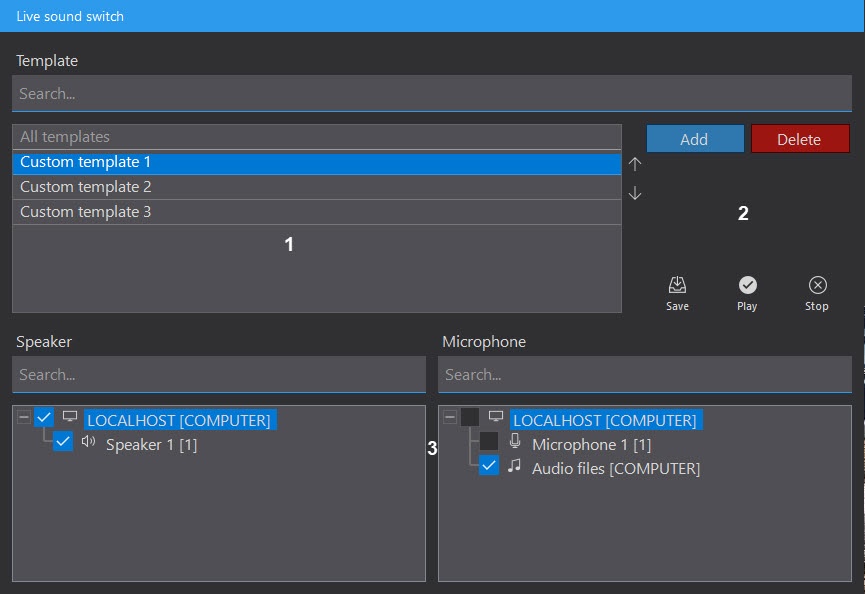Select Custom template 2 in the list

coord(317,187)
